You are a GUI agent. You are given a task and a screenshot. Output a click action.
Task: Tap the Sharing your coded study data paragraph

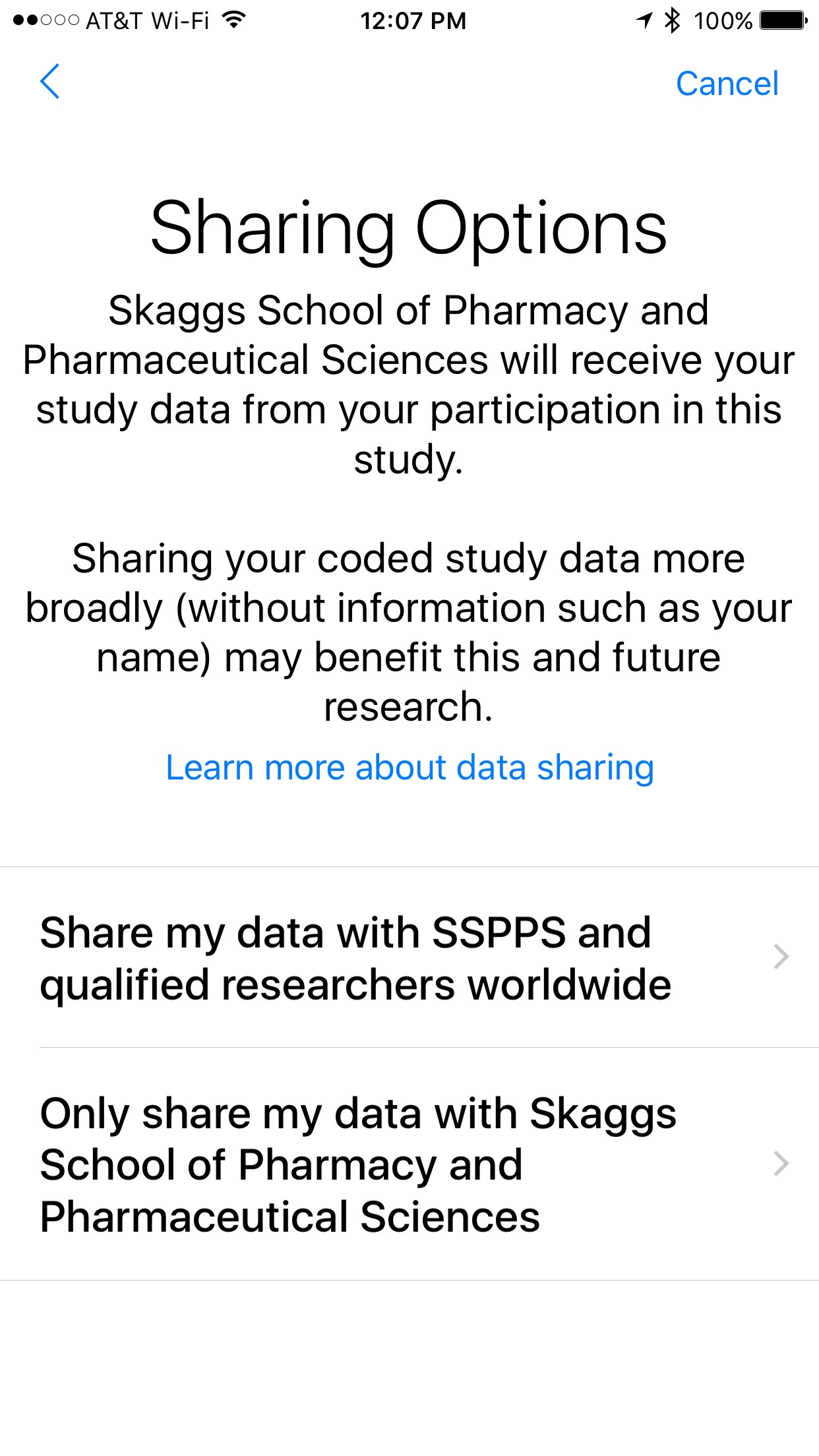pos(409,632)
